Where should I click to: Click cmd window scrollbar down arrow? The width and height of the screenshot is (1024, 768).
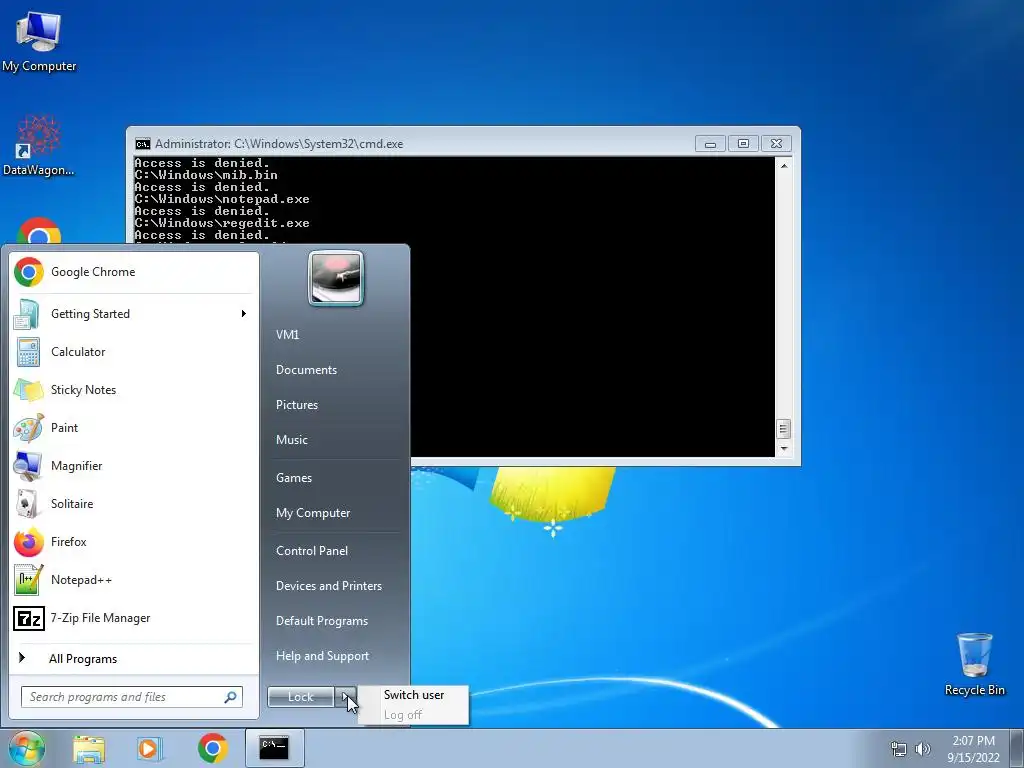pos(784,449)
